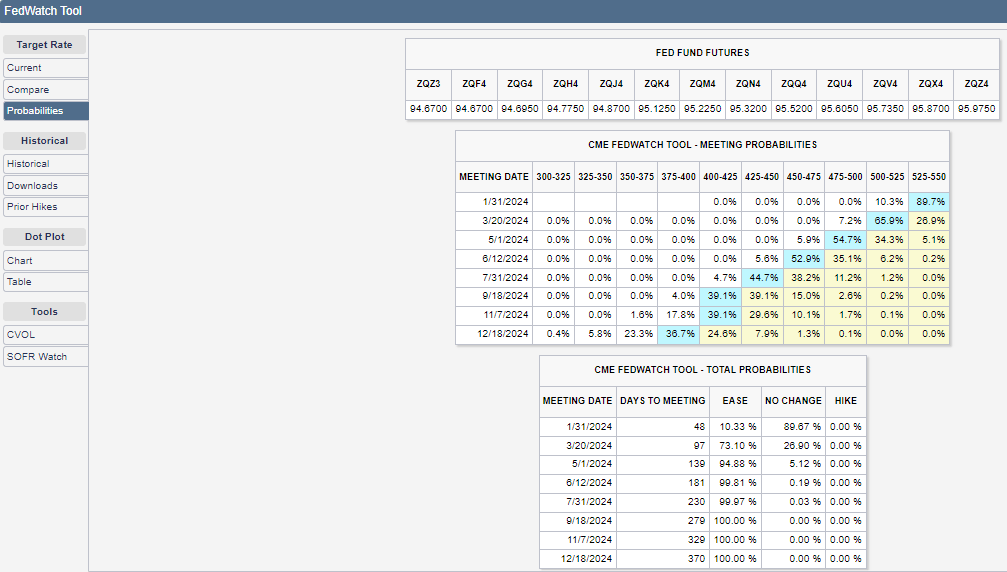The width and height of the screenshot is (1007, 572).
Task: Select the highlighted 89.7% cell for 1/31/2024
Action: coord(929,202)
